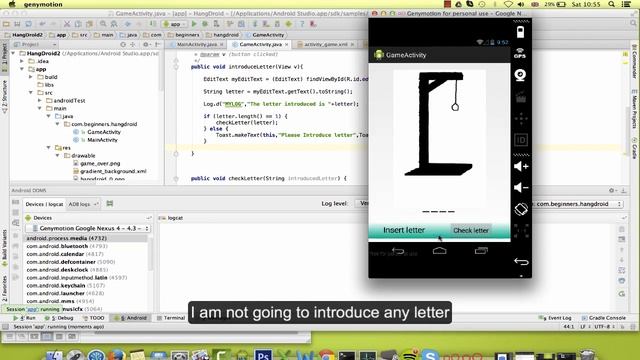Screen dimensions: 640x360
Task: Click the GameActivity app icon in emulator
Action: pyautogui.click(x=379, y=55)
